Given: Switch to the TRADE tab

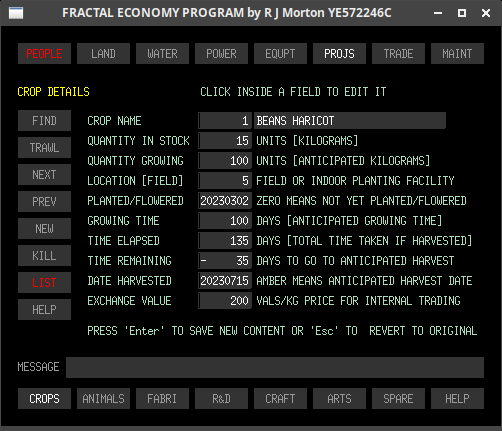Looking at the screenshot, I should 398,54.
